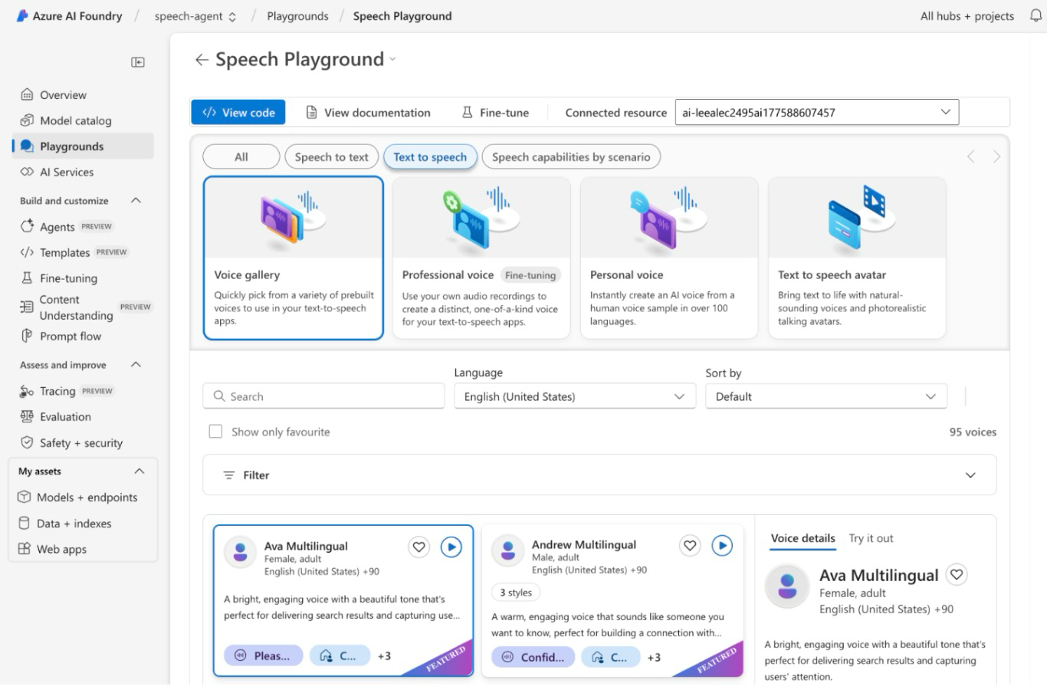The image size is (1048, 694).
Task: Open View documentation link
Action: (368, 112)
